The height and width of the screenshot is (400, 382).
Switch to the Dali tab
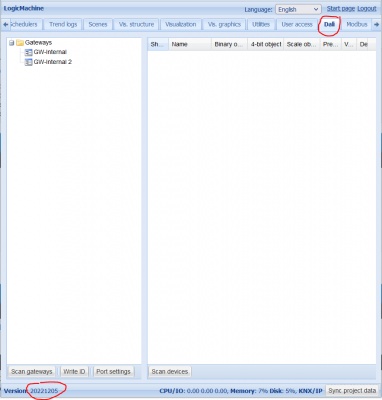[329, 24]
